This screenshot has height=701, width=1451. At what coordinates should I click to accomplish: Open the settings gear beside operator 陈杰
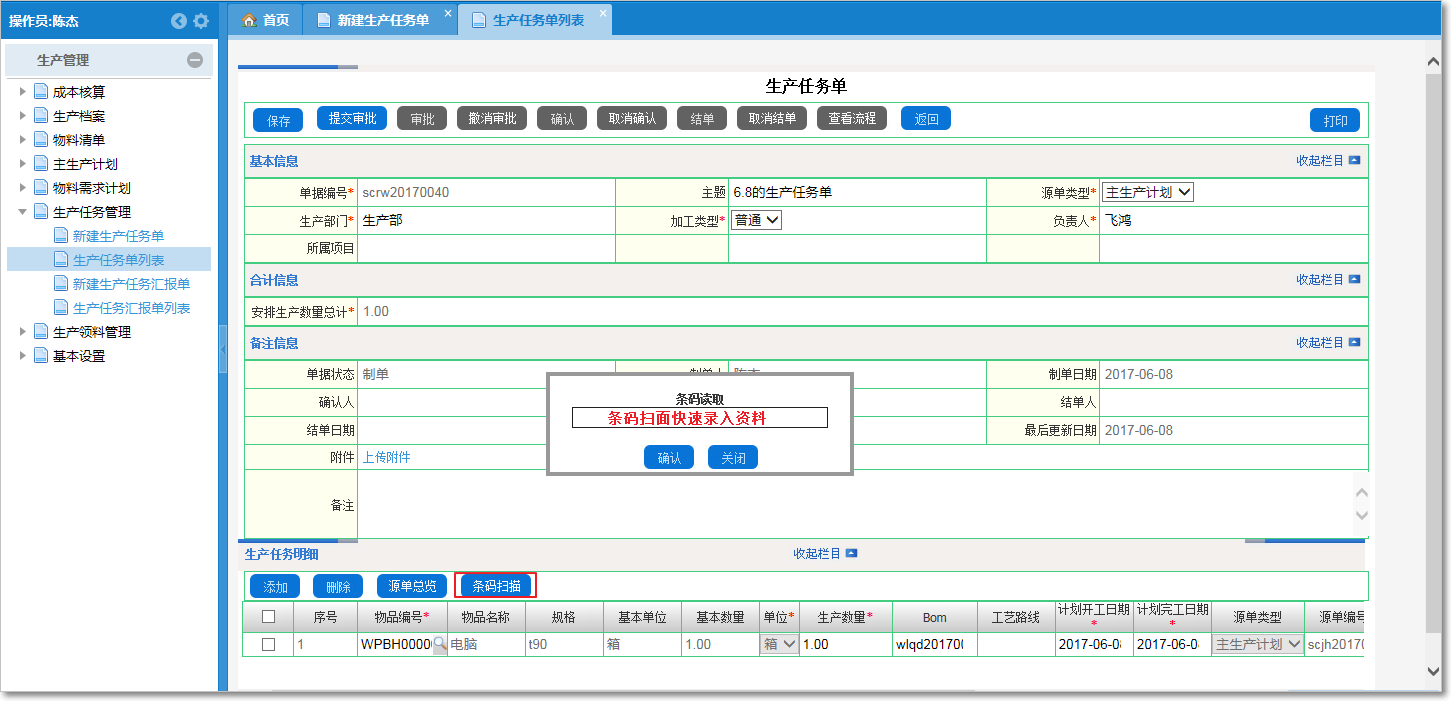pyautogui.click(x=202, y=20)
